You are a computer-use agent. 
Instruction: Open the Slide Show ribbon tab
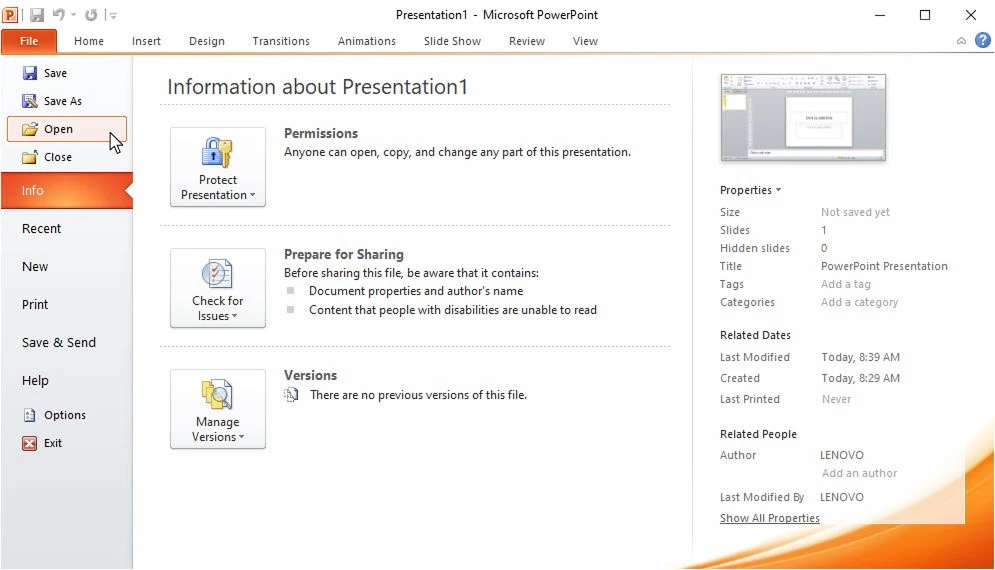pyautogui.click(x=452, y=41)
